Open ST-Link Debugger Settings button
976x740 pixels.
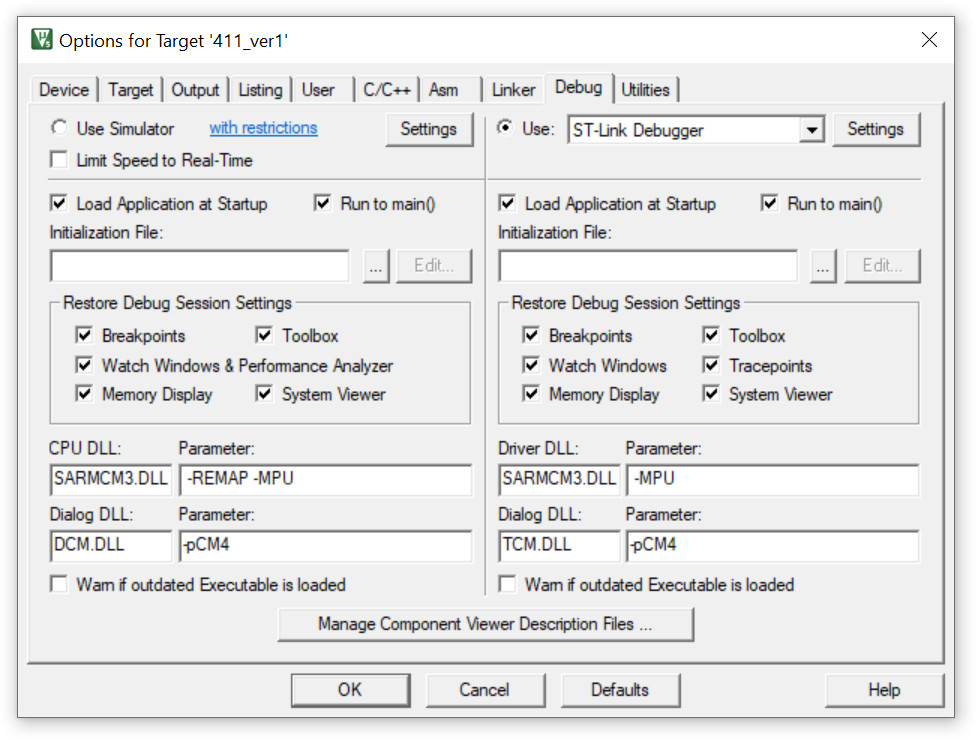point(875,129)
